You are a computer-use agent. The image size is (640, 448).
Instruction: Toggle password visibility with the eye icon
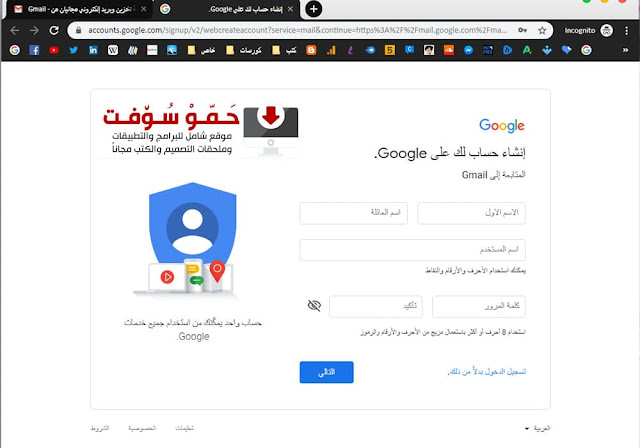[x=314, y=306]
